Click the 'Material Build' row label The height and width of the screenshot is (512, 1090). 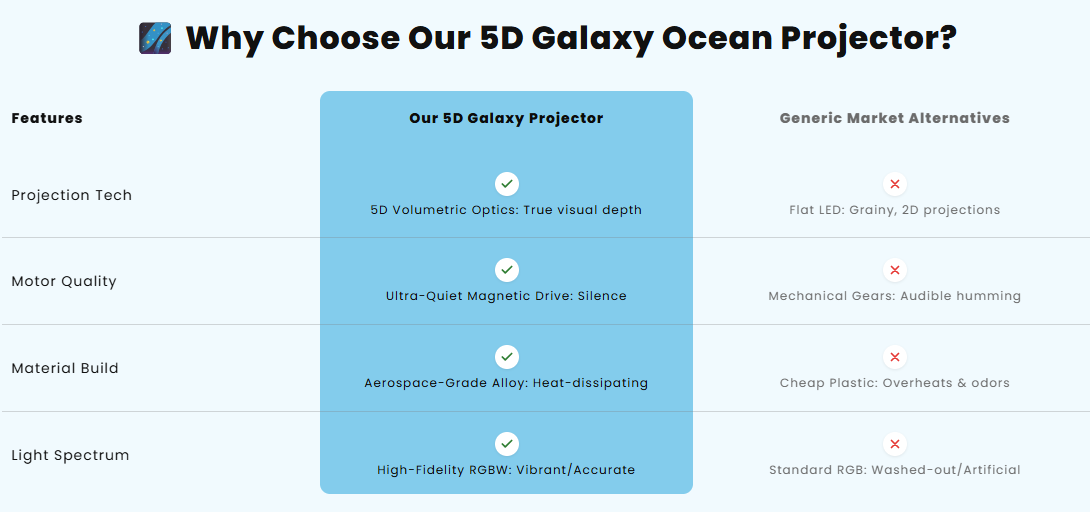click(65, 368)
